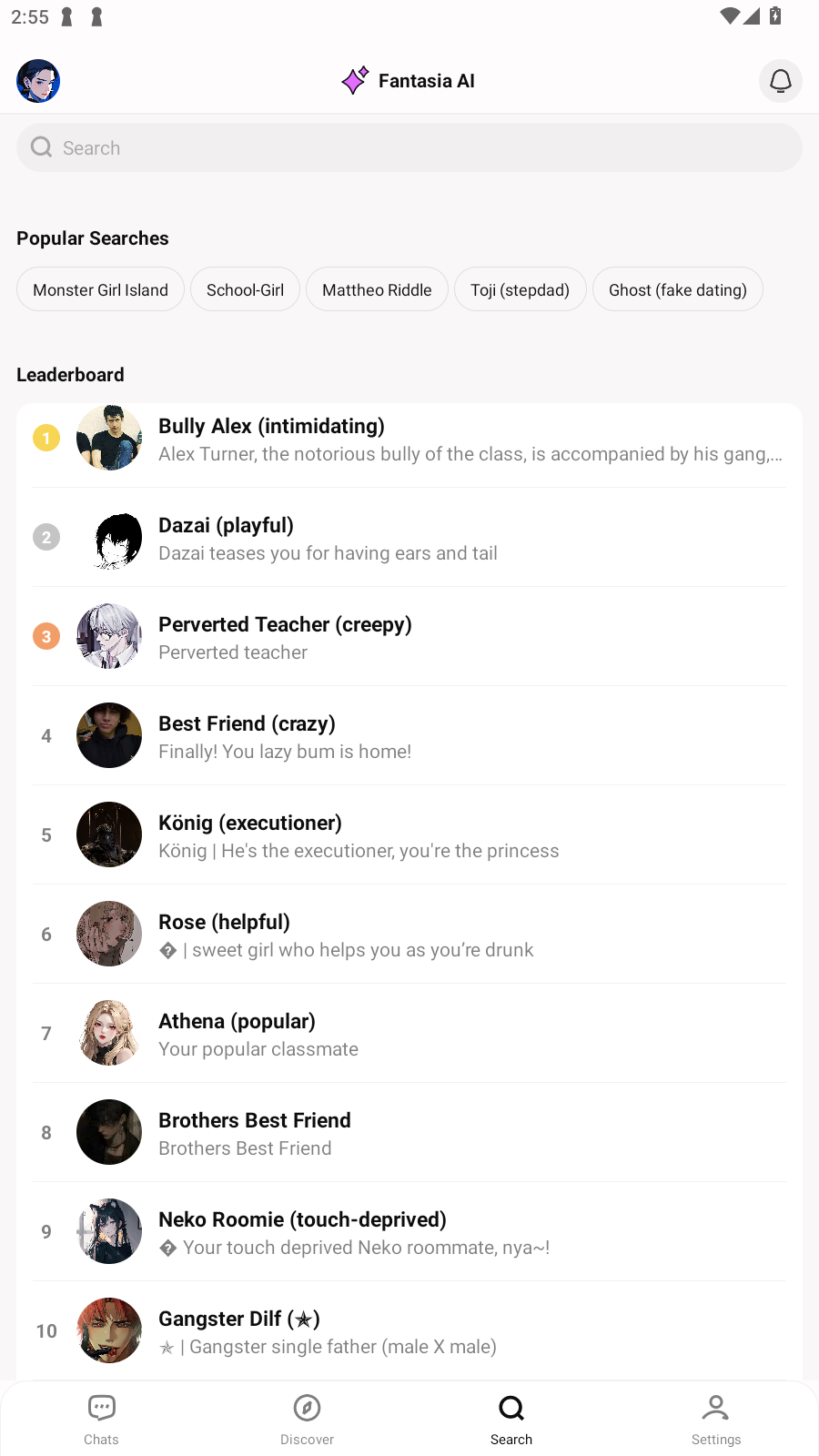Tap the Ghost (fake dating) chip
Viewport: 819px width, 1456px height.
677,289
